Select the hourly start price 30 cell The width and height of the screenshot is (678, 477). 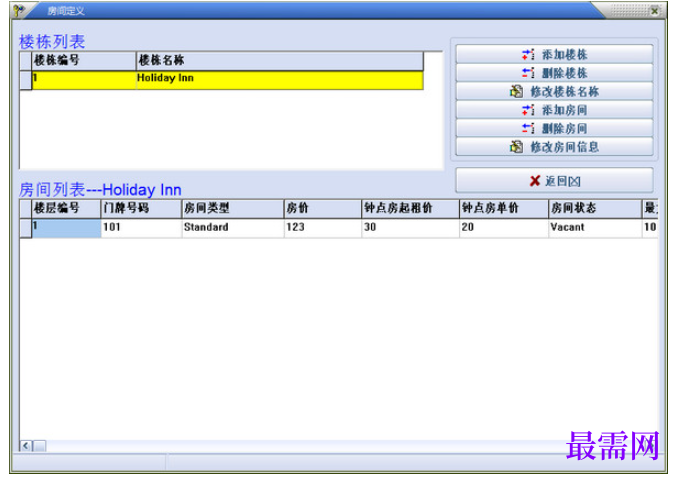pos(410,228)
